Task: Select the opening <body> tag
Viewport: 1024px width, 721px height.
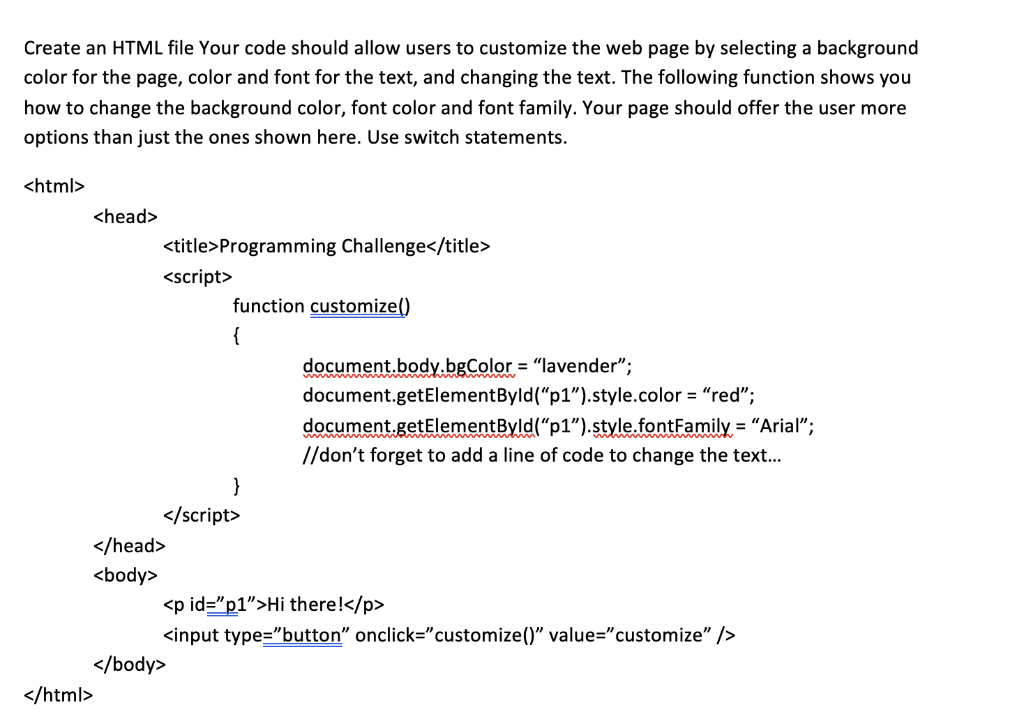Action: click(125, 575)
